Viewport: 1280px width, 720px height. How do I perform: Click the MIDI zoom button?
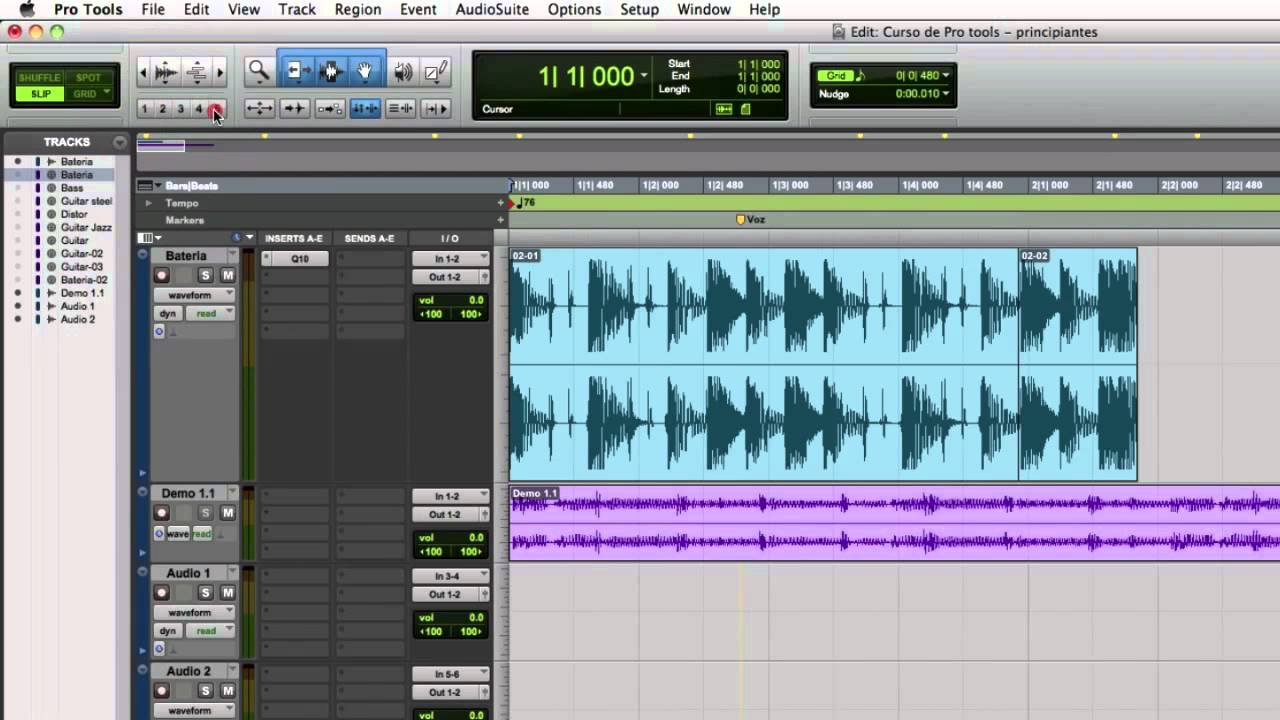click(197, 72)
